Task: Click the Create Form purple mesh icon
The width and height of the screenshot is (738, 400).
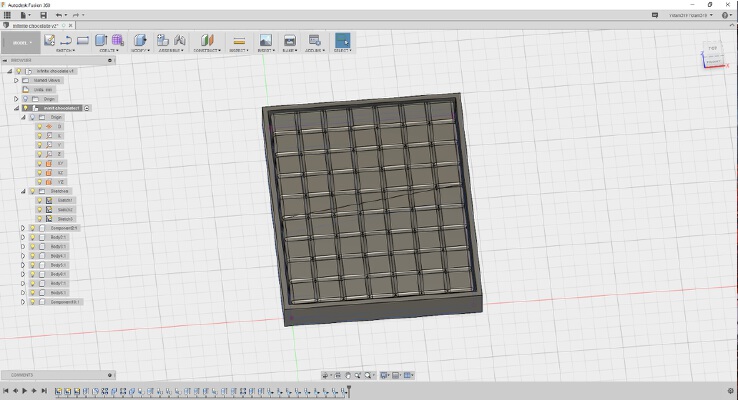Action: click(x=118, y=40)
